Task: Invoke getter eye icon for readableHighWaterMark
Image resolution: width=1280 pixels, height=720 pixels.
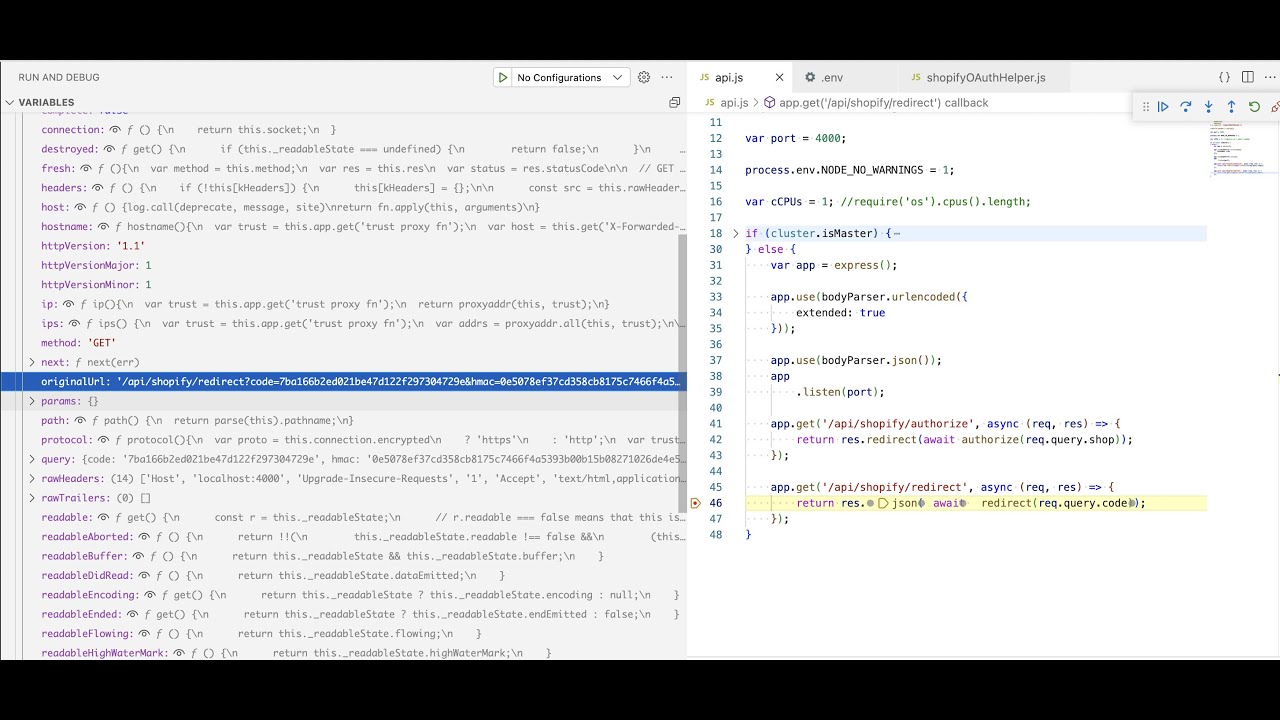Action: (181, 653)
